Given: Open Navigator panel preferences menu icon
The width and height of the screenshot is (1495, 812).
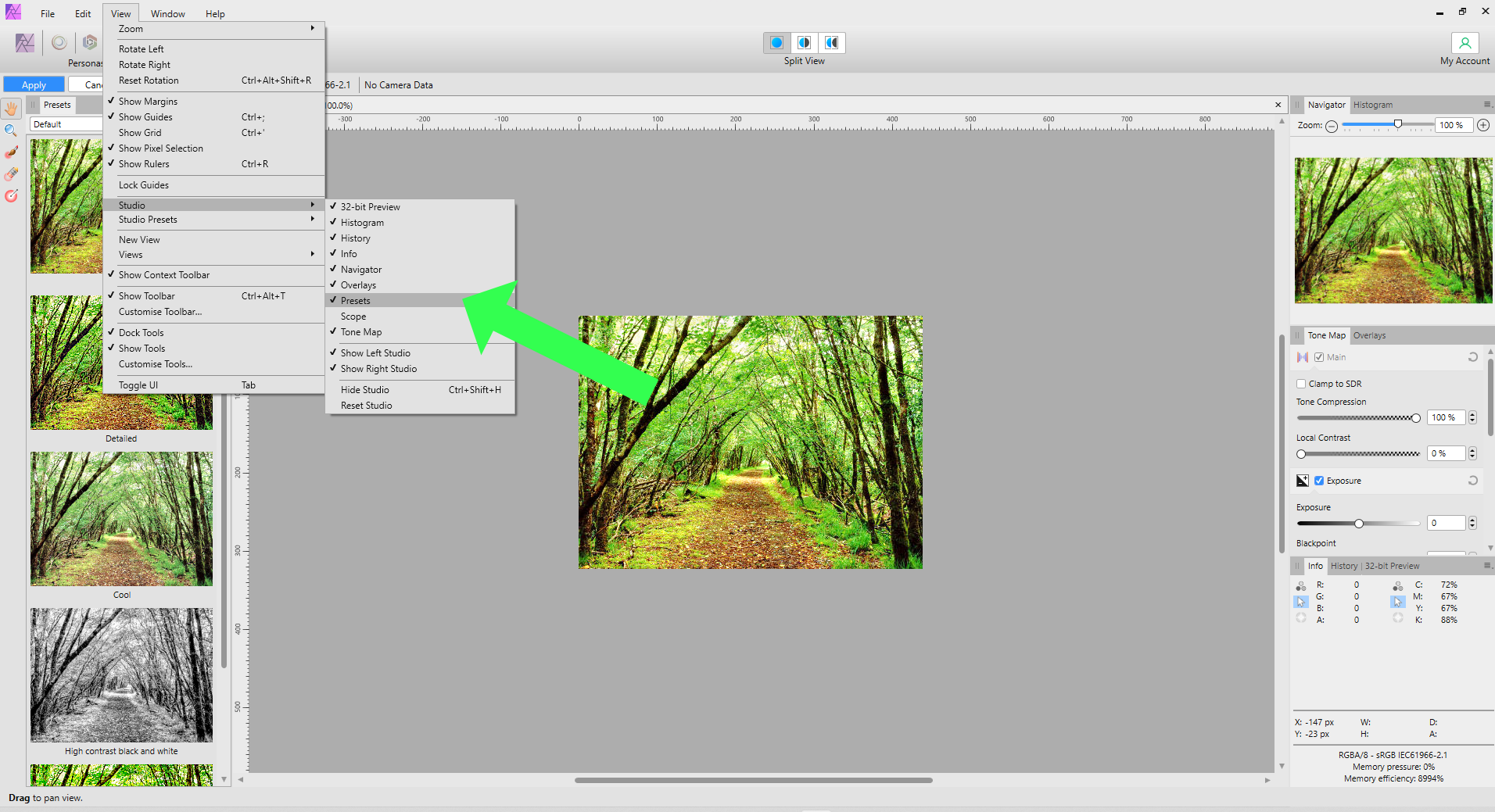Looking at the screenshot, I should click(x=1486, y=105).
